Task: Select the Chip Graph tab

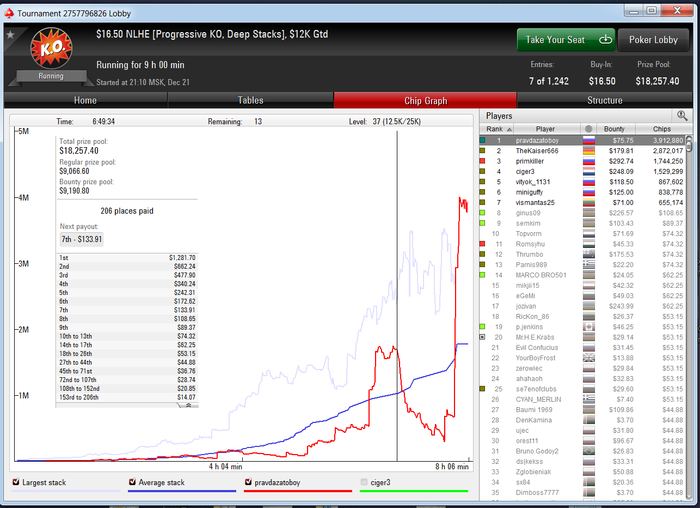Action: [x=425, y=100]
